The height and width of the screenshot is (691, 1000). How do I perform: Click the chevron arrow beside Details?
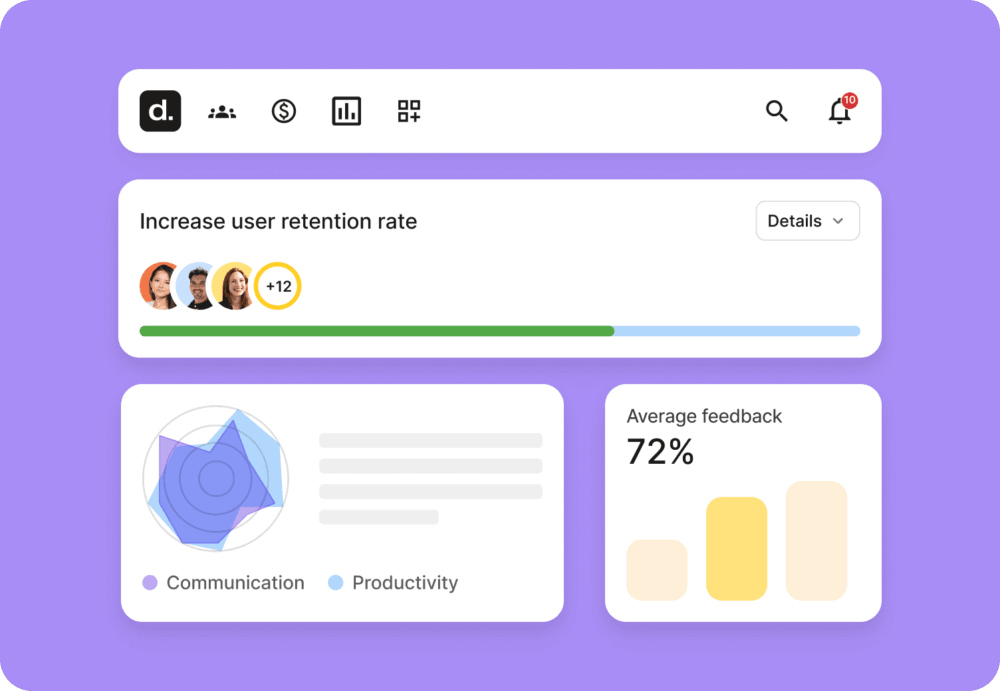click(838, 222)
